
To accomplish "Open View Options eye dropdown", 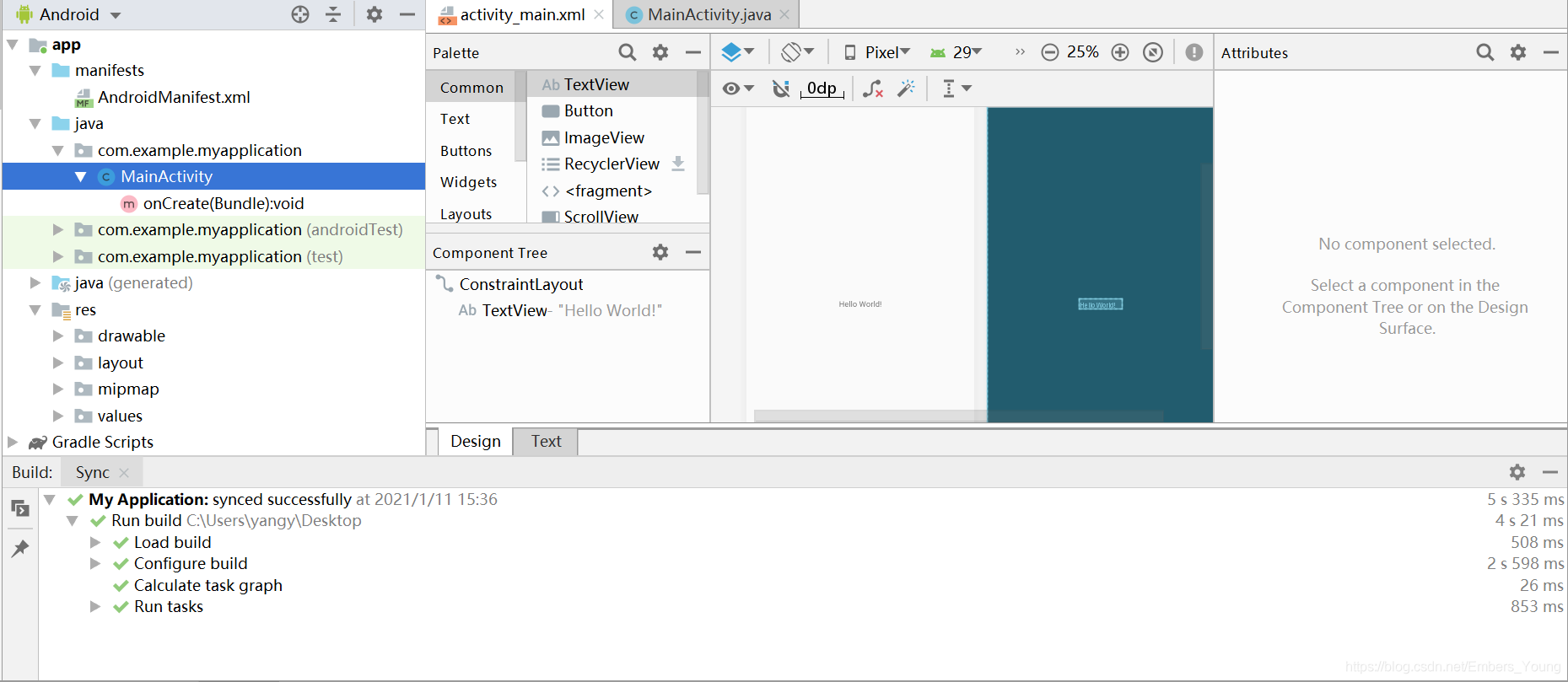I will coord(738,89).
